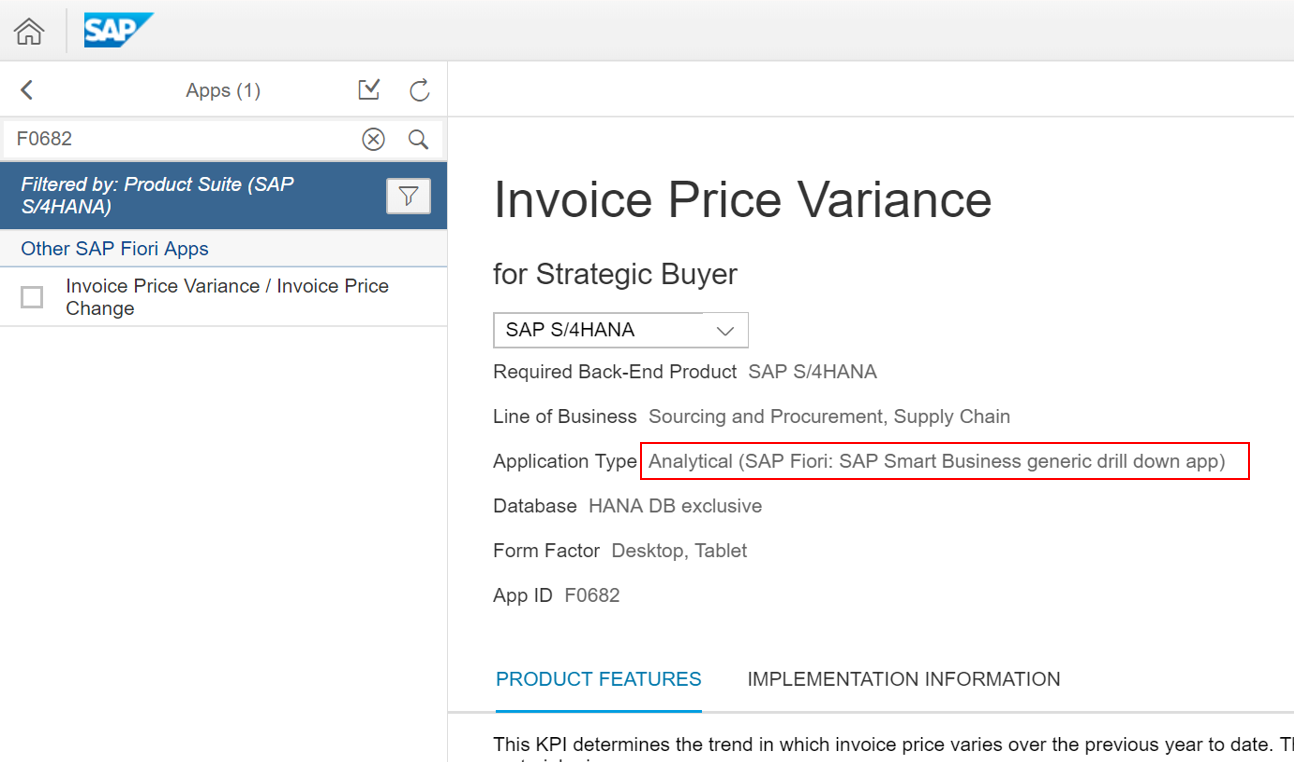Clear the F0682 search text
This screenshot has width=1294, height=762.
pyautogui.click(x=373, y=139)
